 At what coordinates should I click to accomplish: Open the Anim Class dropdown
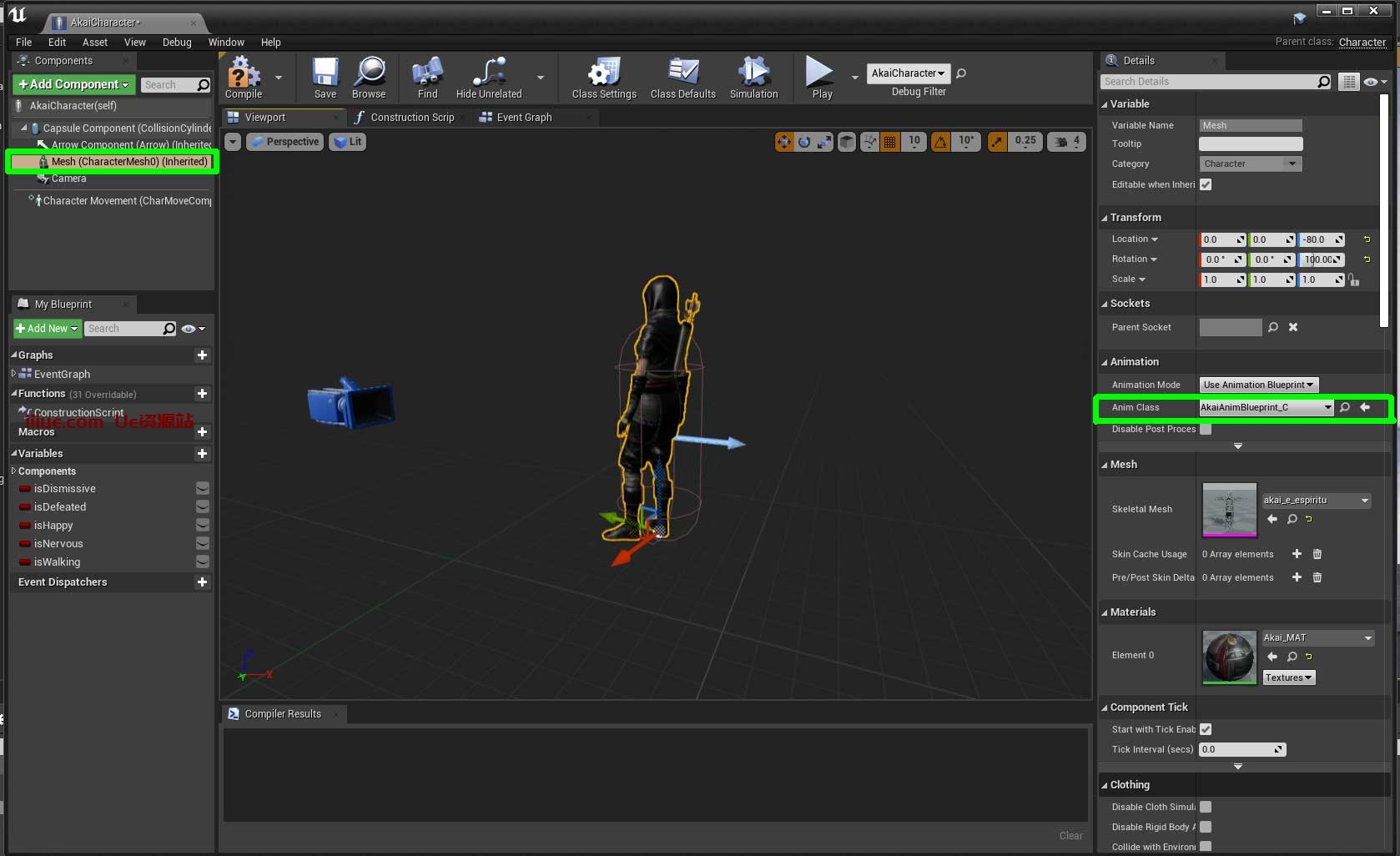coord(1266,407)
